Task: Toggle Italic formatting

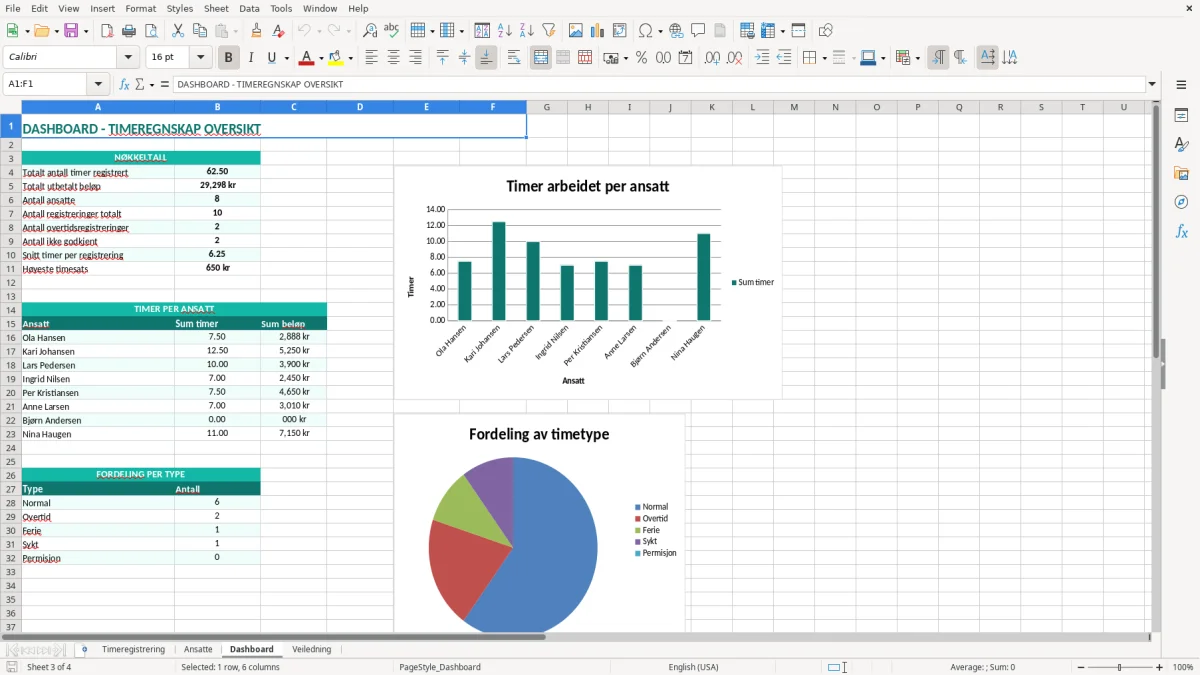Action: 250,58
